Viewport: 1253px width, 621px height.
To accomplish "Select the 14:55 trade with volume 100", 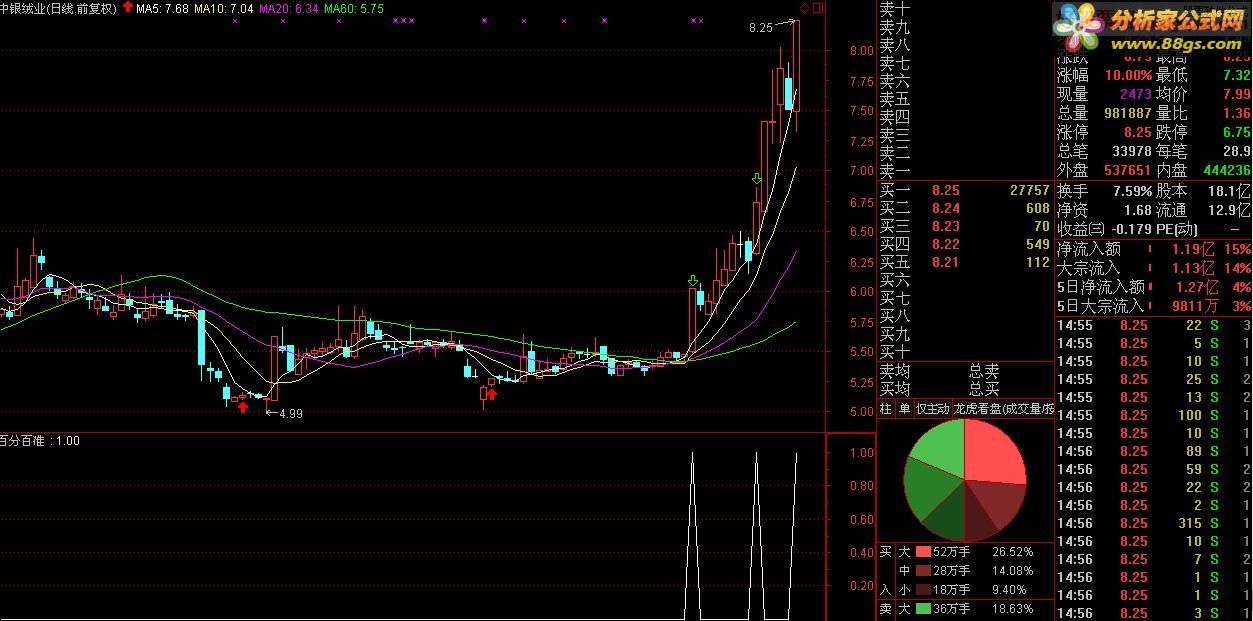I will [x=1154, y=415].
